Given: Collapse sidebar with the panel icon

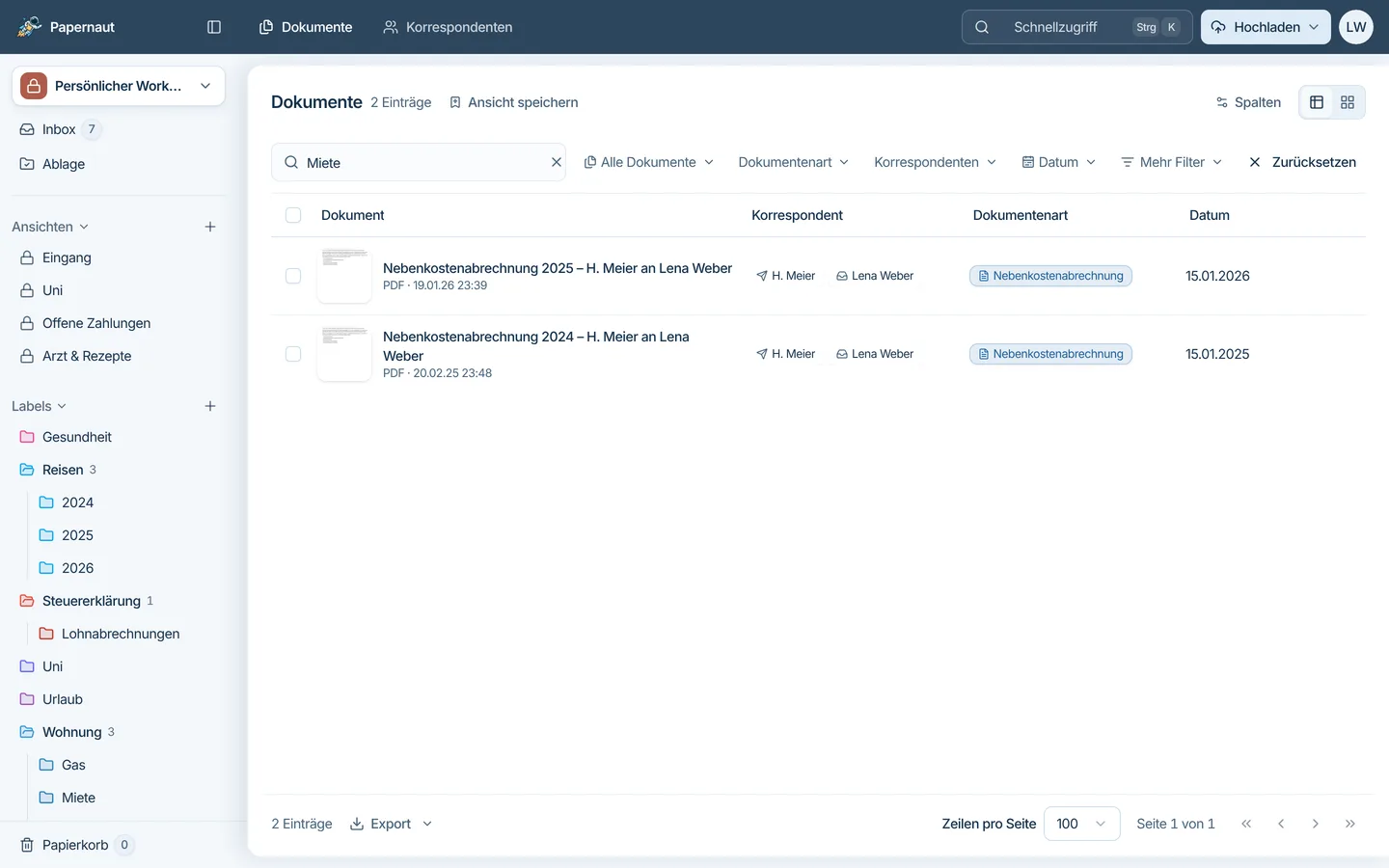Looking at the screenshot, I should click(214, 27).
